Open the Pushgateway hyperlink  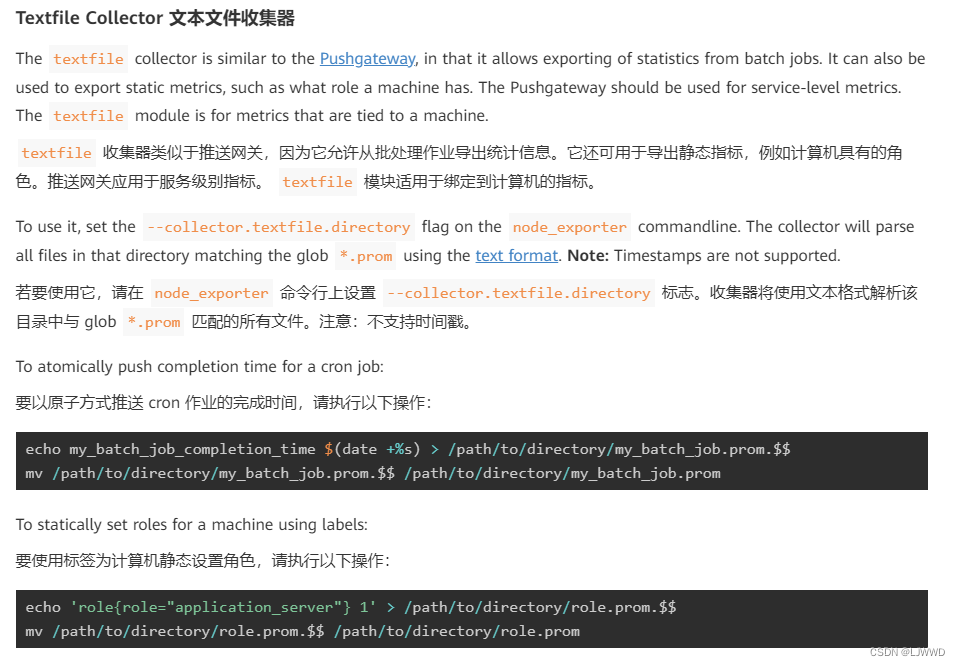[x=367, y=58]
